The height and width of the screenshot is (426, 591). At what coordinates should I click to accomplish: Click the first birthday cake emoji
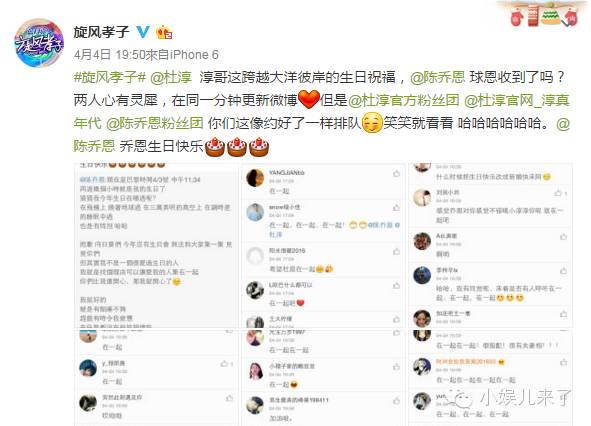click(215, 147)
